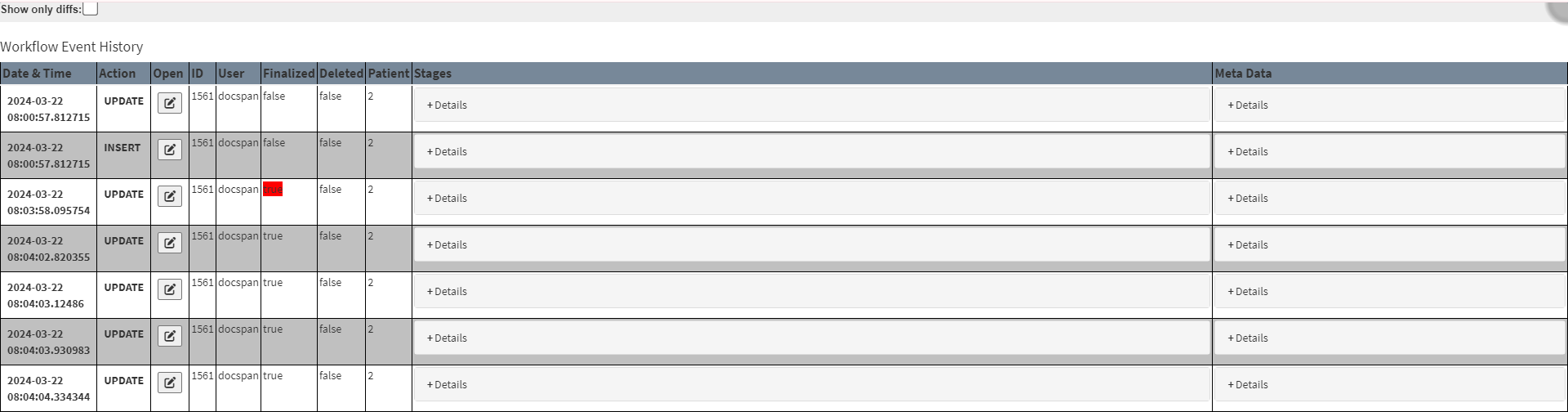Expand Stages details for 08:04:03.12486 row
The image size is (1568, 412).
tap(447, 292)
